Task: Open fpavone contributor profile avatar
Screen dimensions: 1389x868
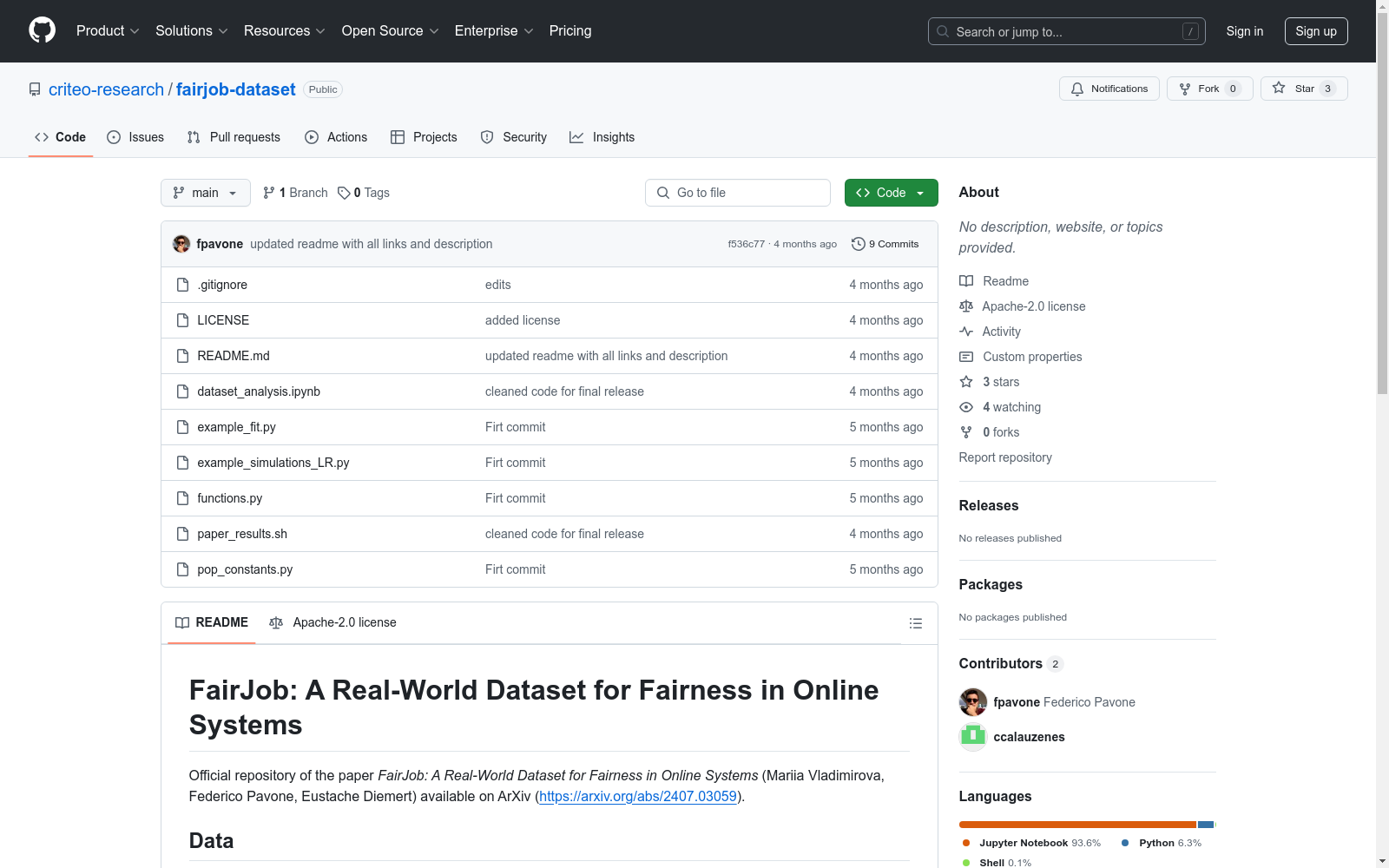Action: [973, 702]
